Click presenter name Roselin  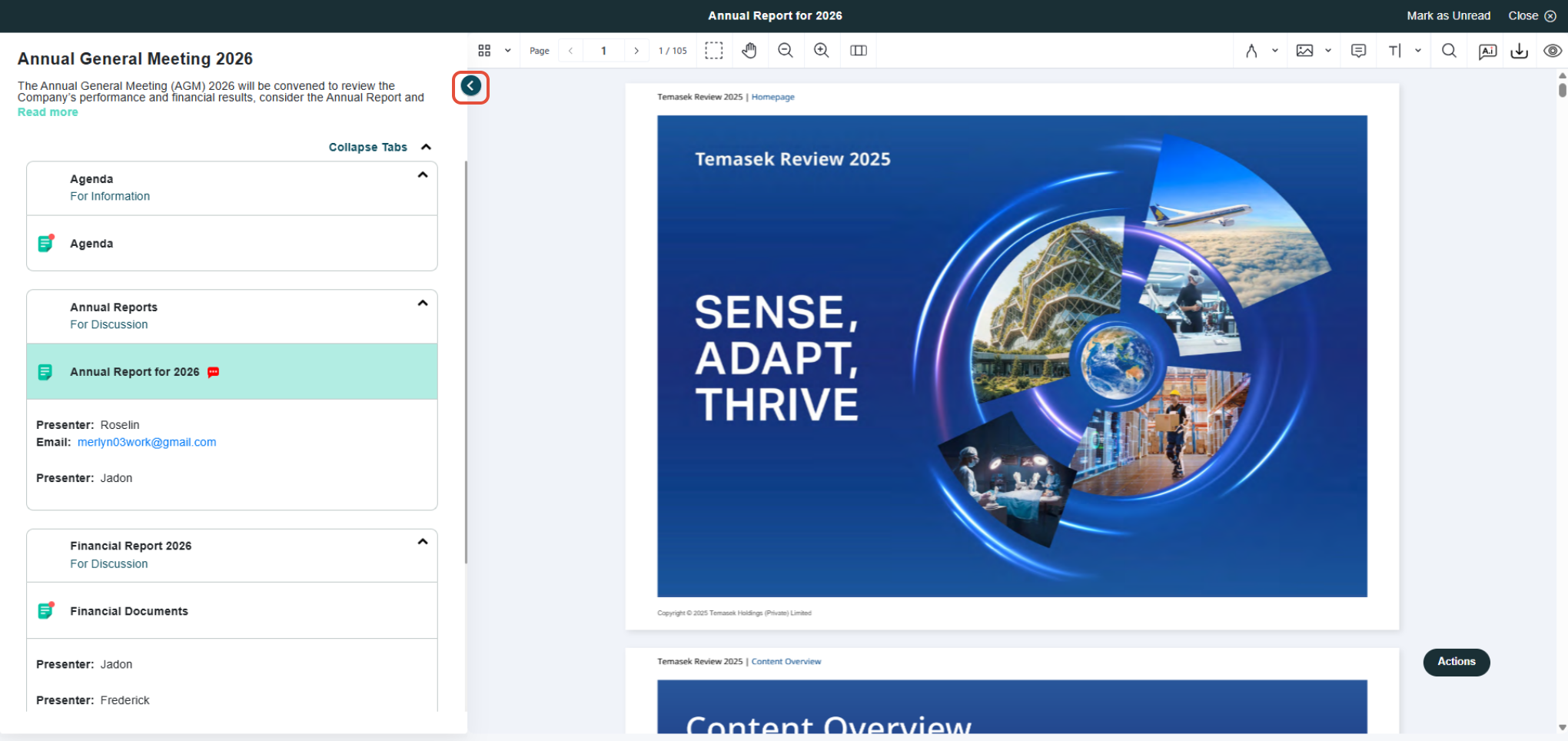[120, 425]
